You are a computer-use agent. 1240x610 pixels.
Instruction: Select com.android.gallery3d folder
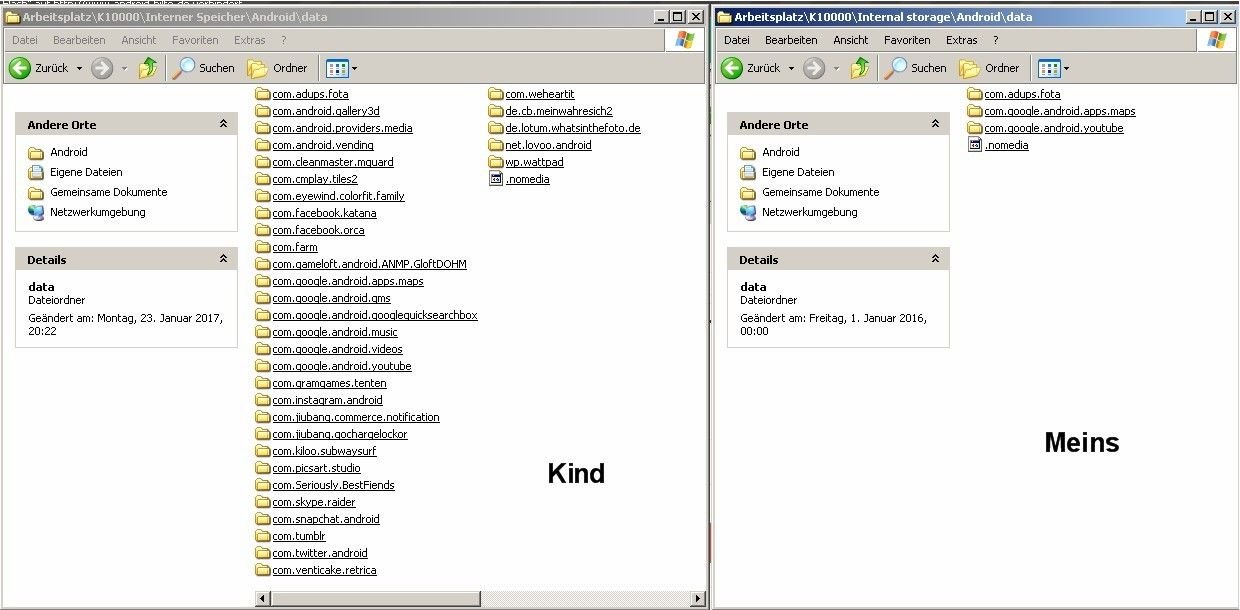317,111
